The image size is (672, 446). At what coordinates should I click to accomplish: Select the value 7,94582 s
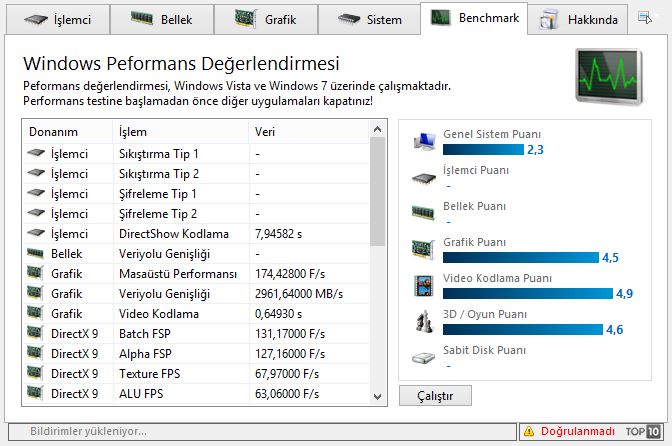[x=279, y=234]
